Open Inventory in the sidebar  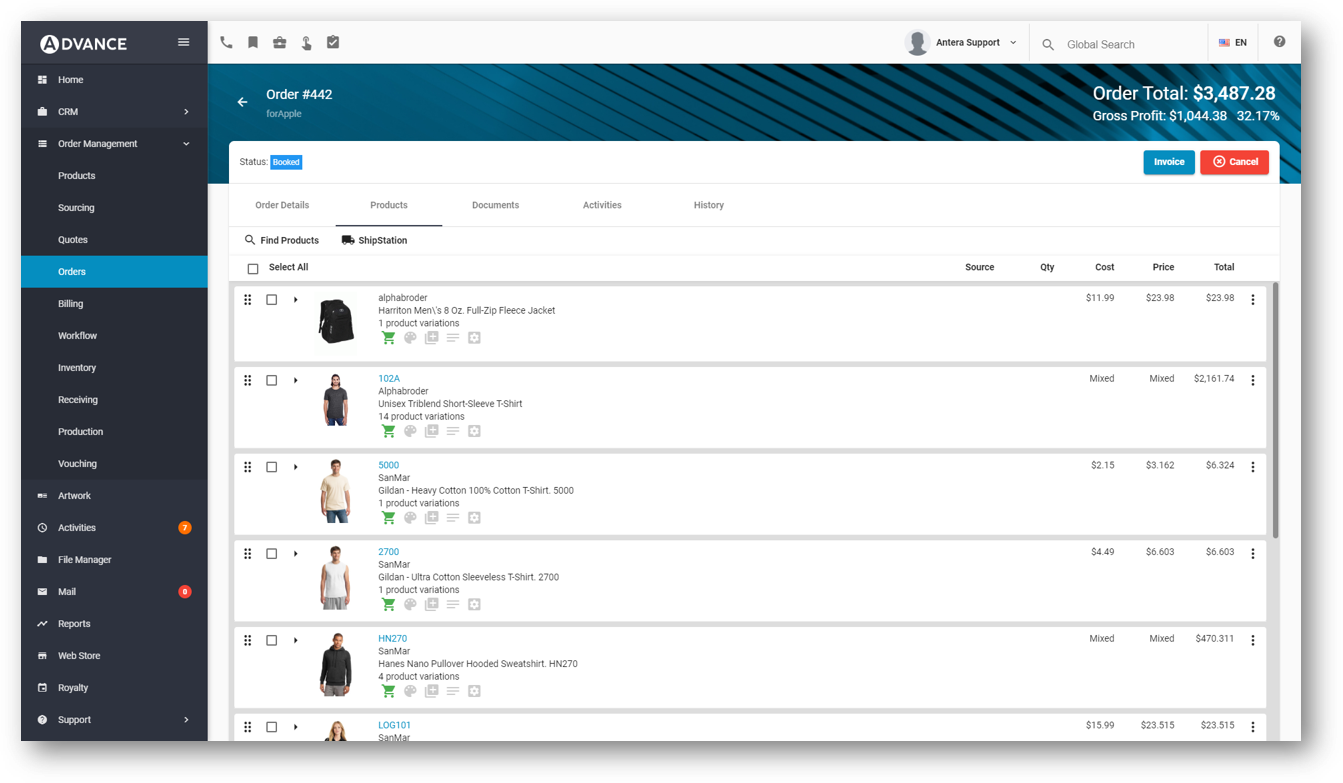[x=114, y=368]
